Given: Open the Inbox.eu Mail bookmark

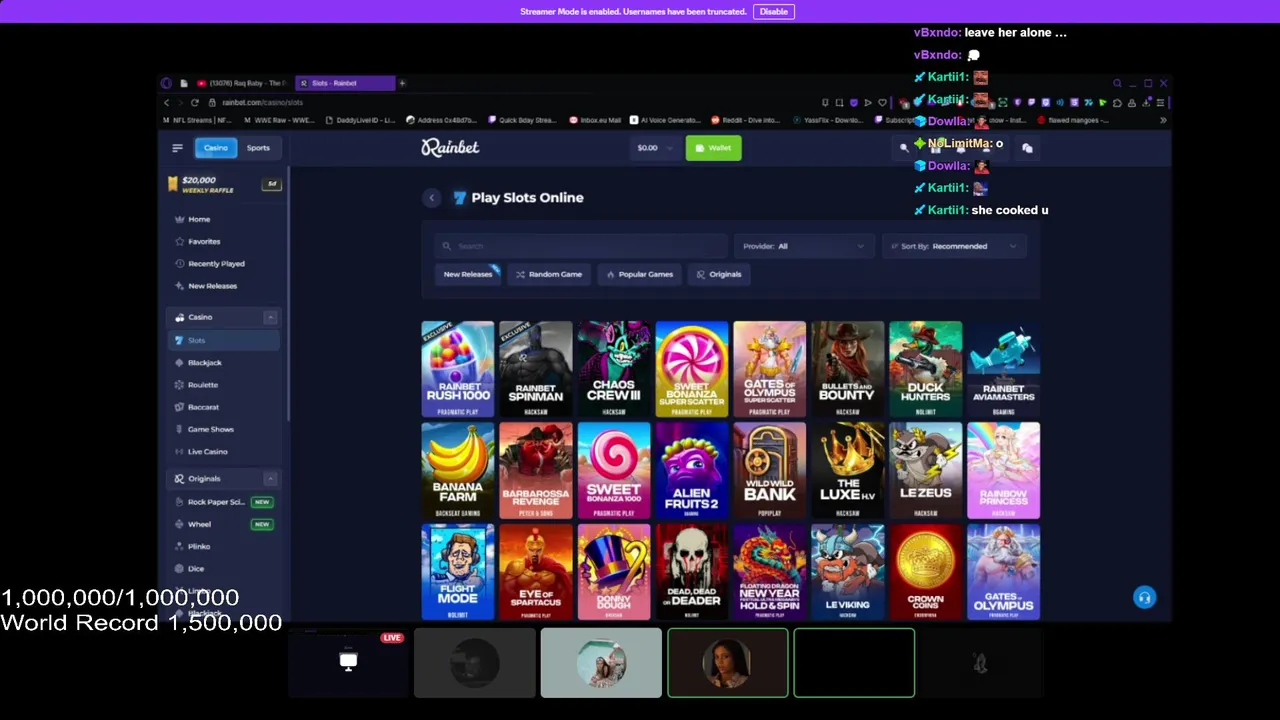Looking at the screenshot, I should 595,120.
